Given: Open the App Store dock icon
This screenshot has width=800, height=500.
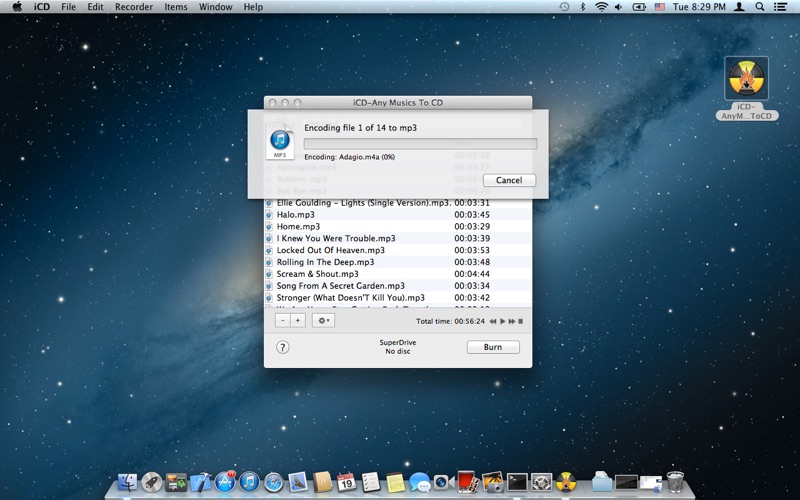Looking at the screenshot, I should coord(225,482).
